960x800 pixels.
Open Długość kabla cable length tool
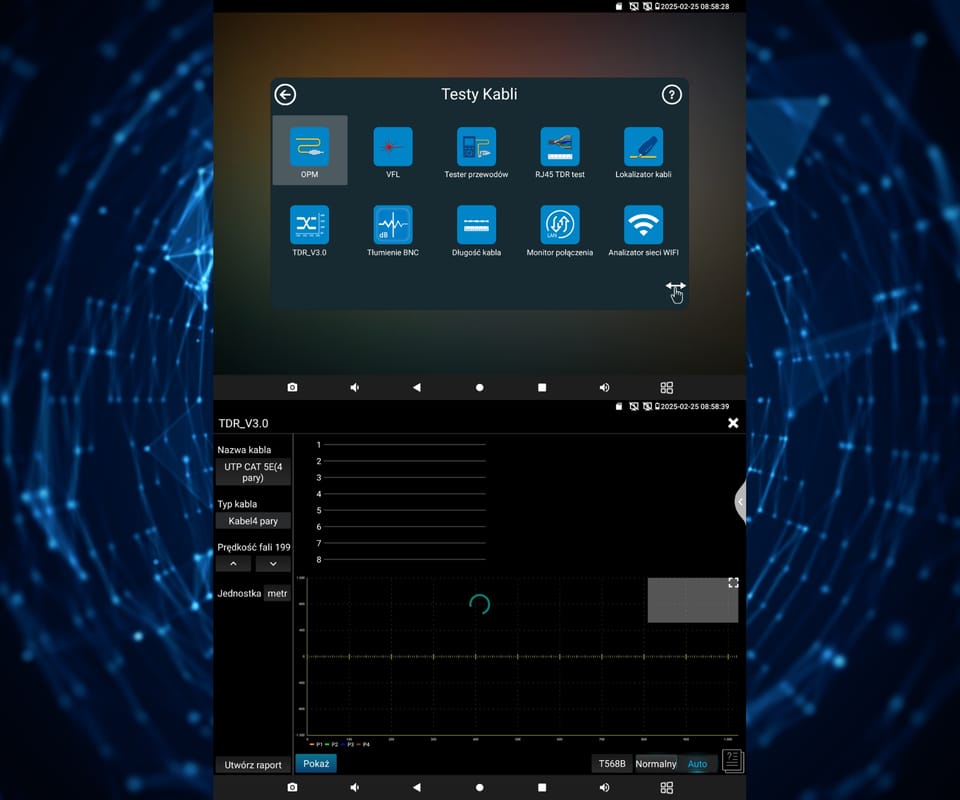point(476,225)
